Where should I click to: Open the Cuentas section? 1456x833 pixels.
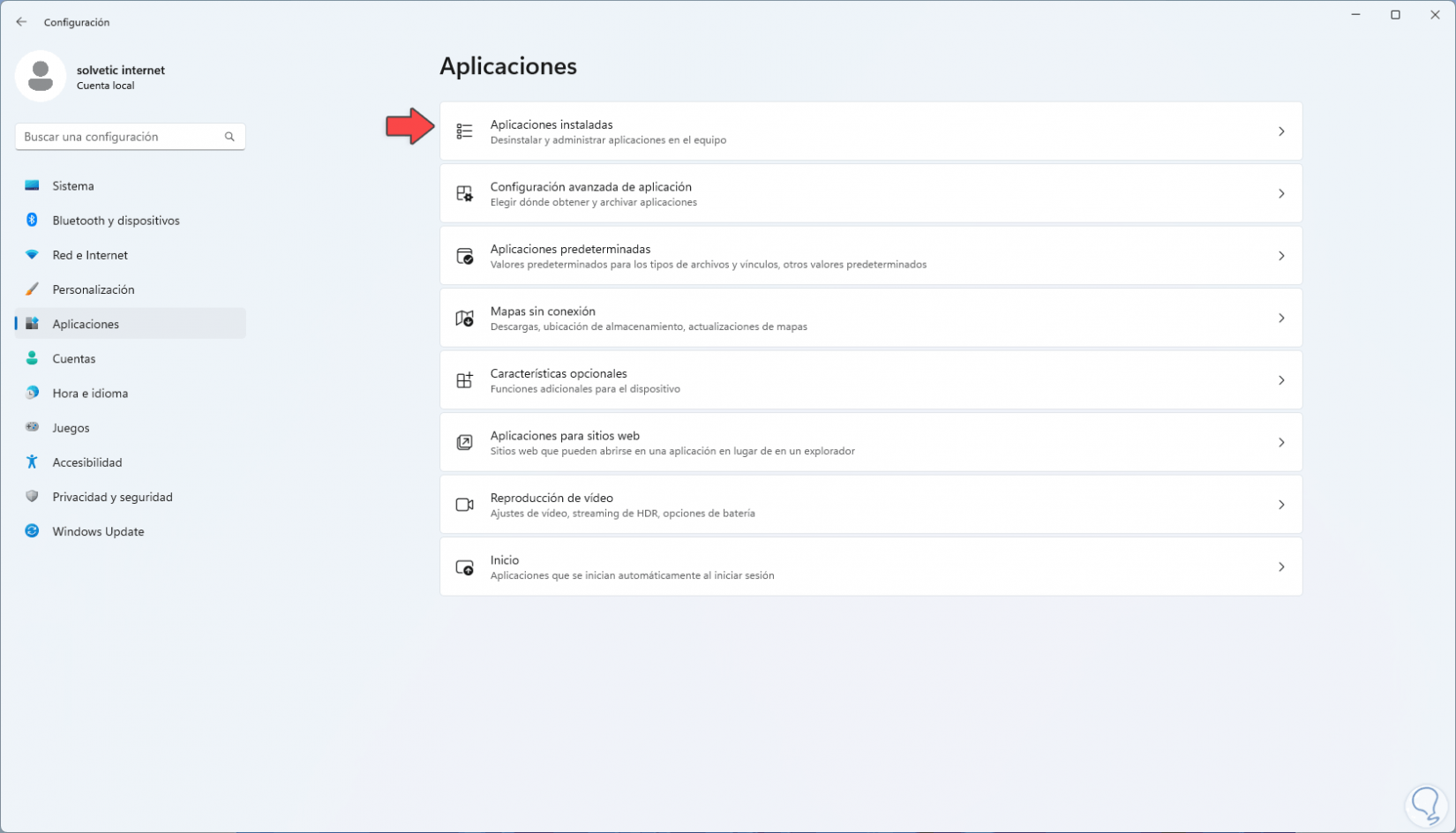coord(73,359)
